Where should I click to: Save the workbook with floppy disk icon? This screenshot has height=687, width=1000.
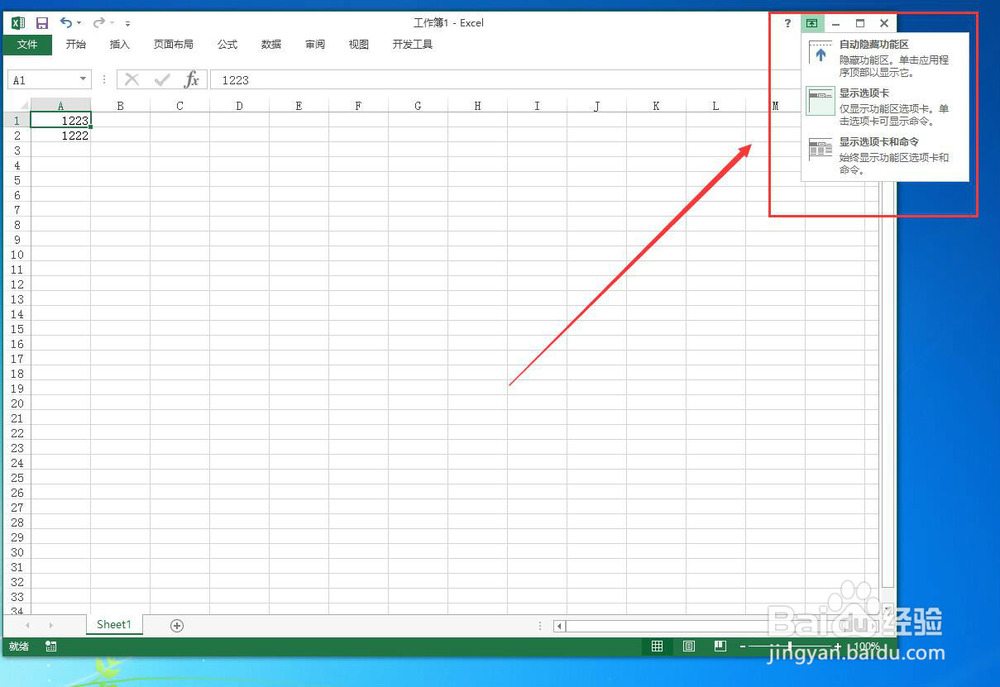pos(42,23)
